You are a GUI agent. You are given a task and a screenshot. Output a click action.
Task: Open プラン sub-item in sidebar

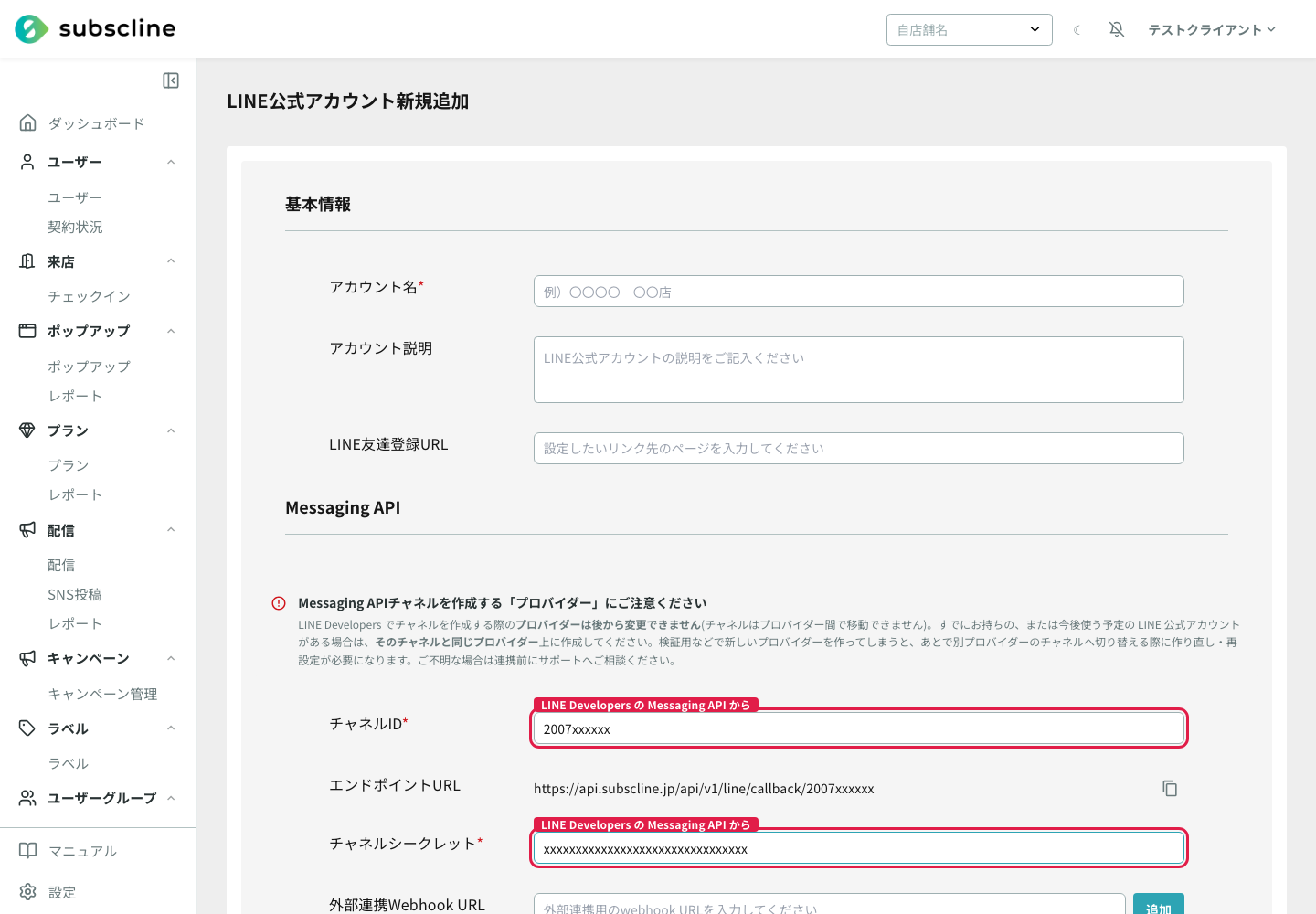pyautogui.click(x=69, y=465)
